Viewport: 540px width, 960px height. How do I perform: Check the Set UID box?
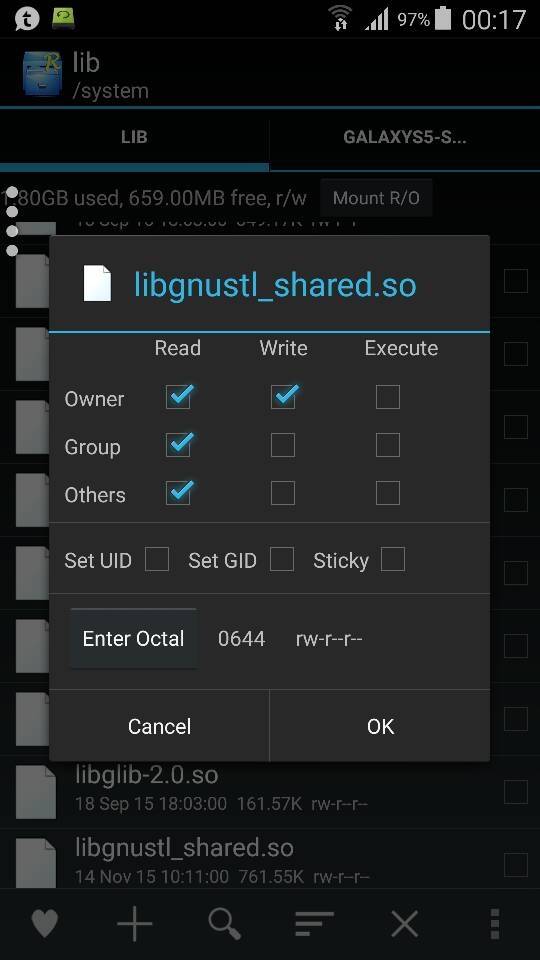coord(157,559)
